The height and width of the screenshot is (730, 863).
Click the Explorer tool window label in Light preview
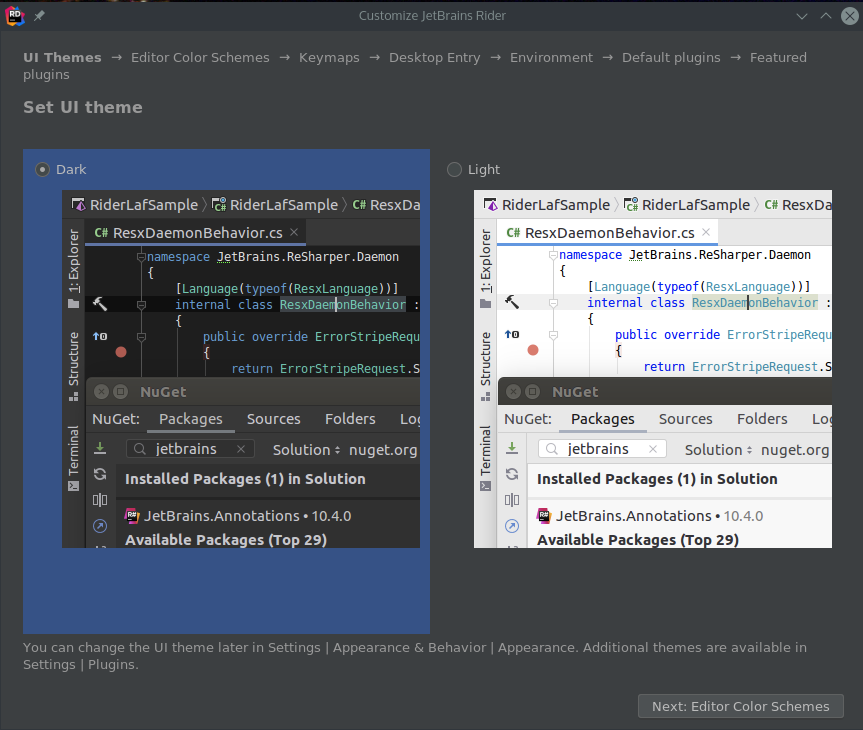point(485,268)
